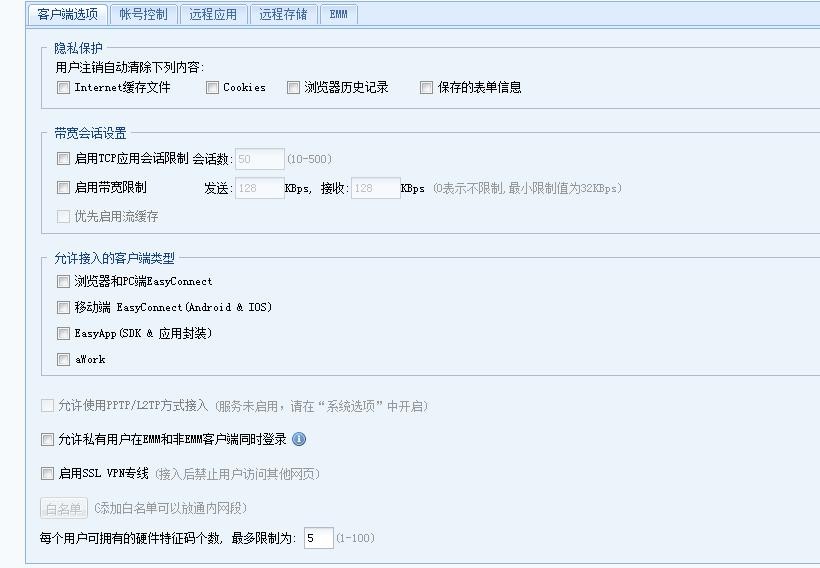820x568 pixels.
Task: Click the 白名单 button
Action: pos(63,508)
